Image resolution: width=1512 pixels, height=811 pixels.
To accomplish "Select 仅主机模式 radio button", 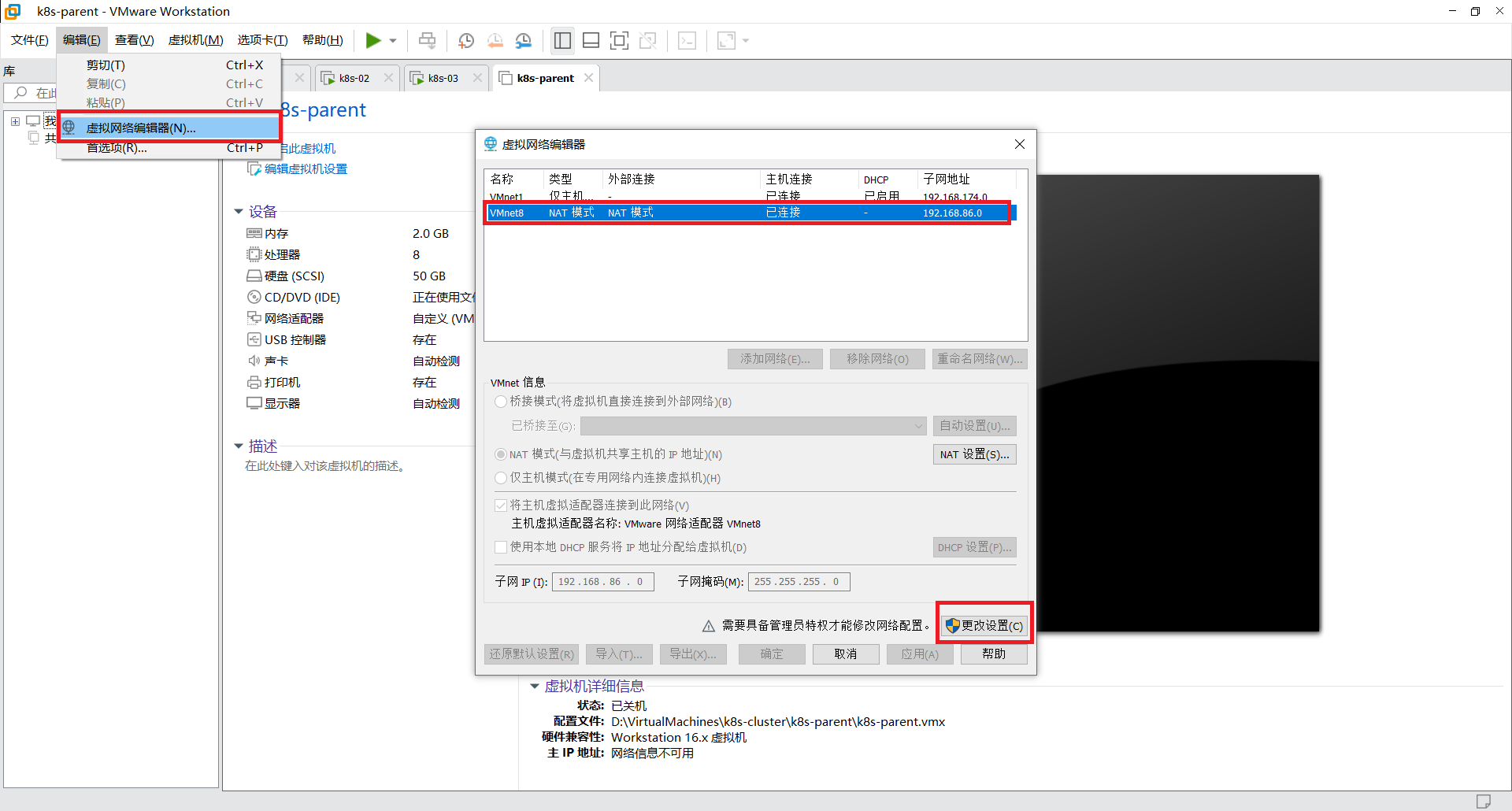I will 501,478.
